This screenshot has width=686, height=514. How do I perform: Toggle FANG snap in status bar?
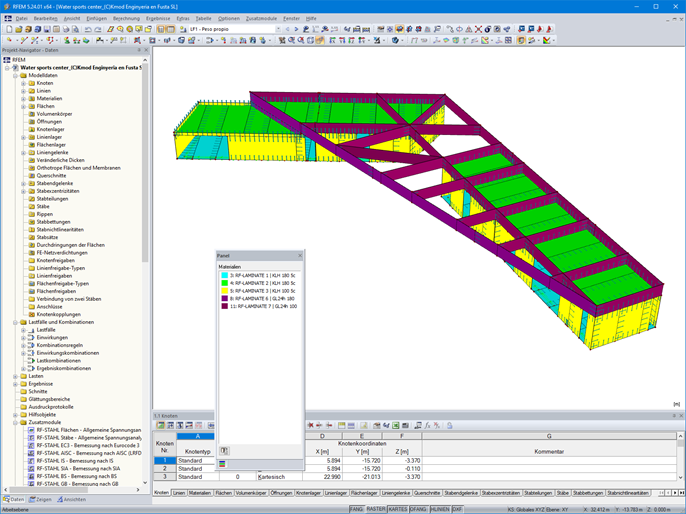[x=356, y=510]
